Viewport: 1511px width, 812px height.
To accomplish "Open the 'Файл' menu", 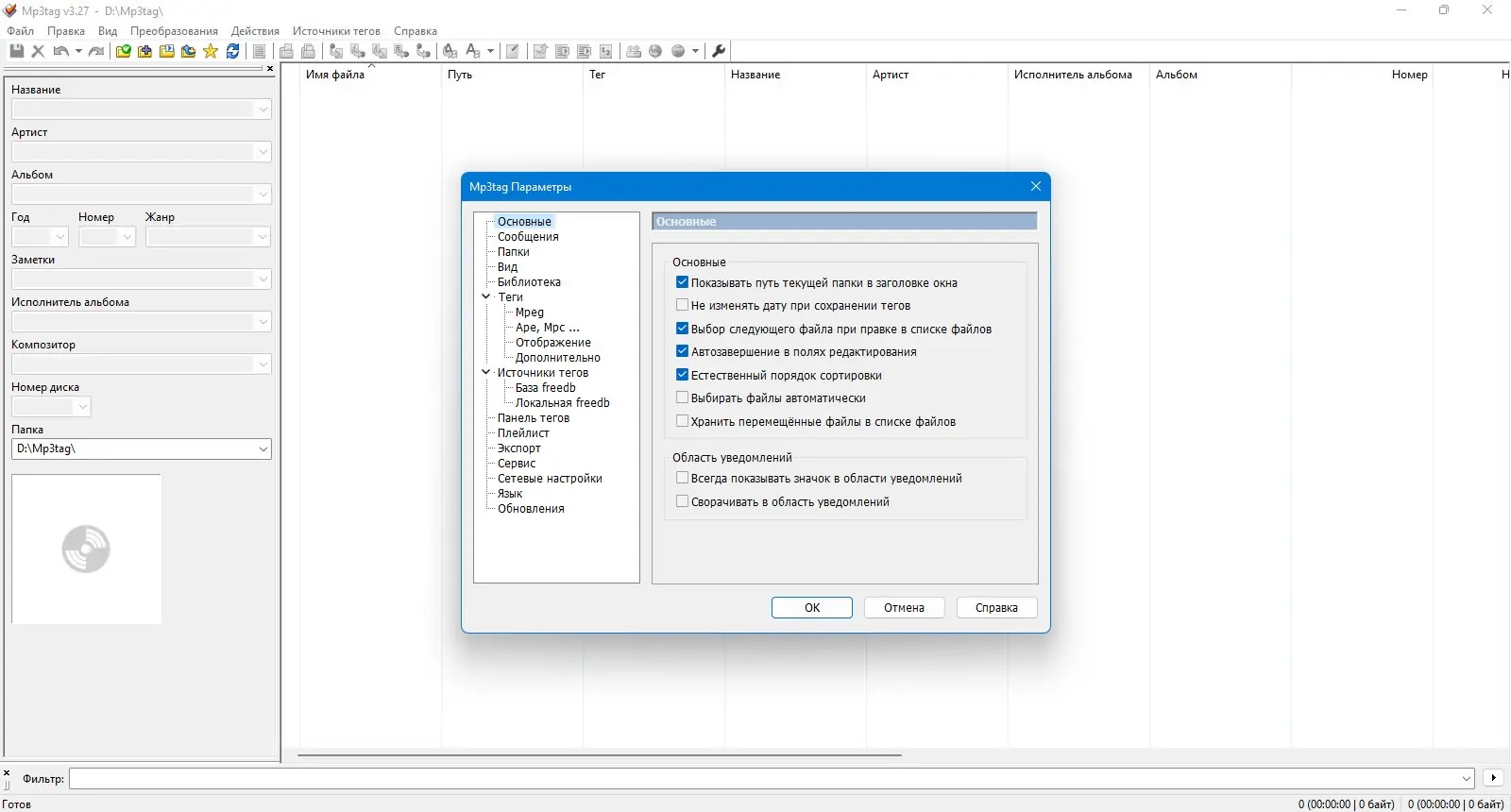I will 21,31.
